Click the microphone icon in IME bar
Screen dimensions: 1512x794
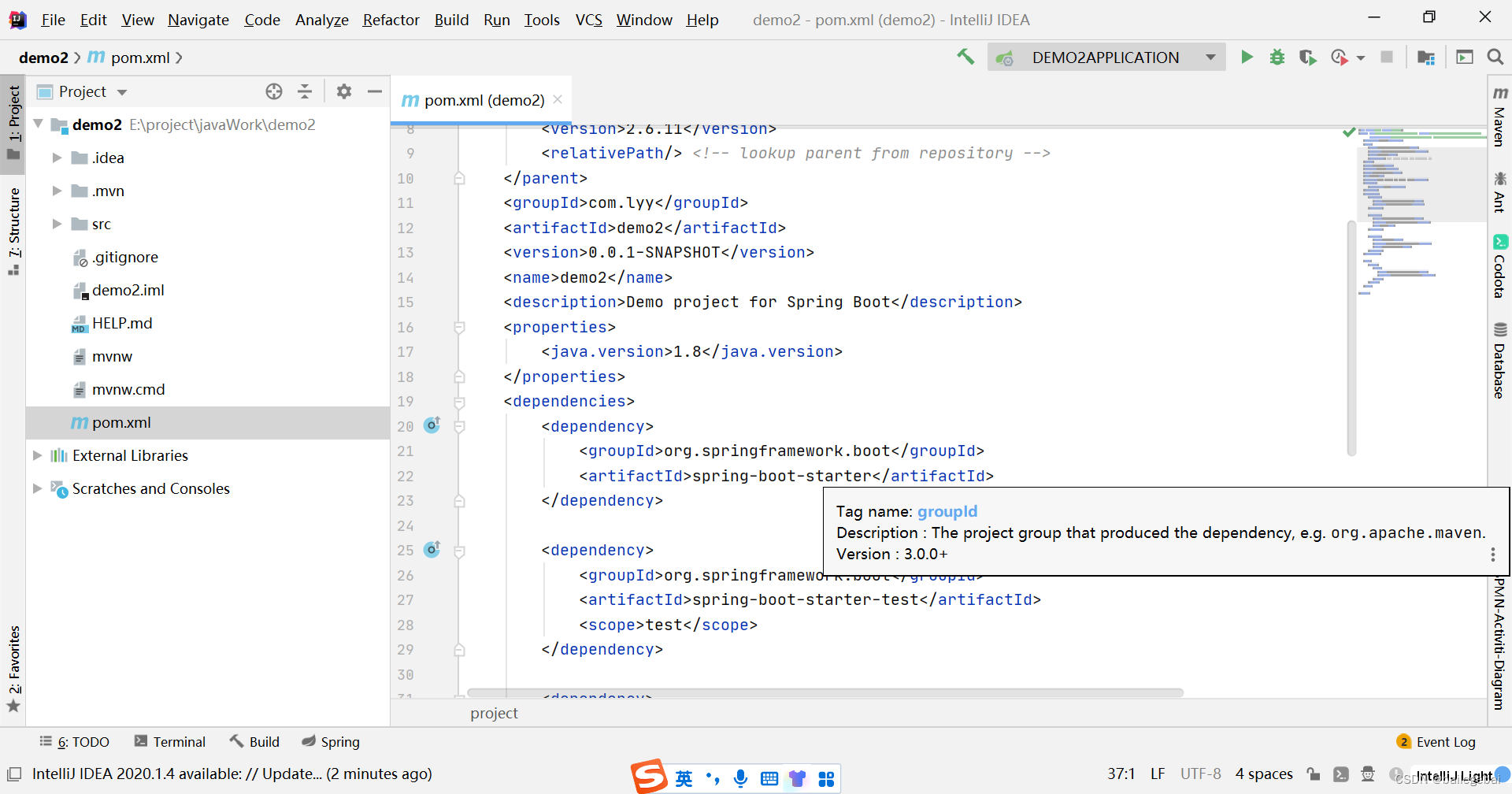click(740, 778)
